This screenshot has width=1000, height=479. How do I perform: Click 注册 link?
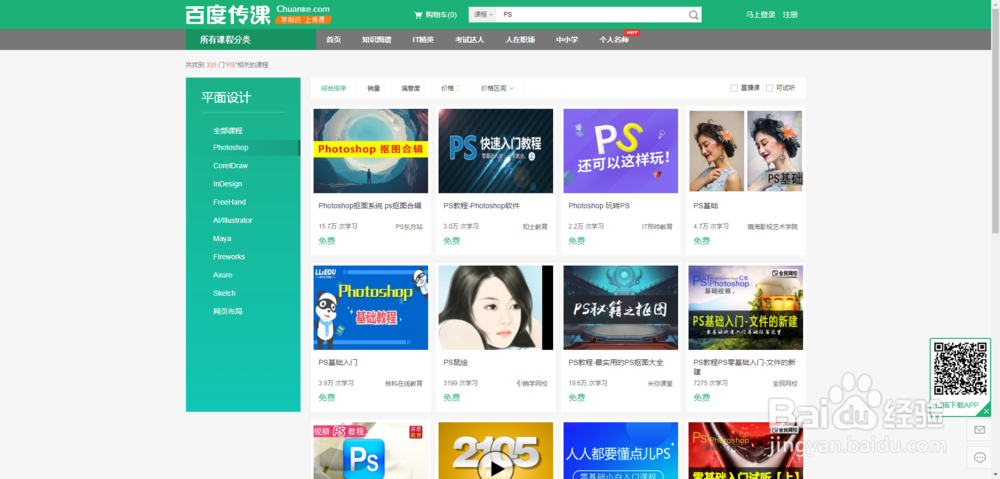tap(790, 15)
